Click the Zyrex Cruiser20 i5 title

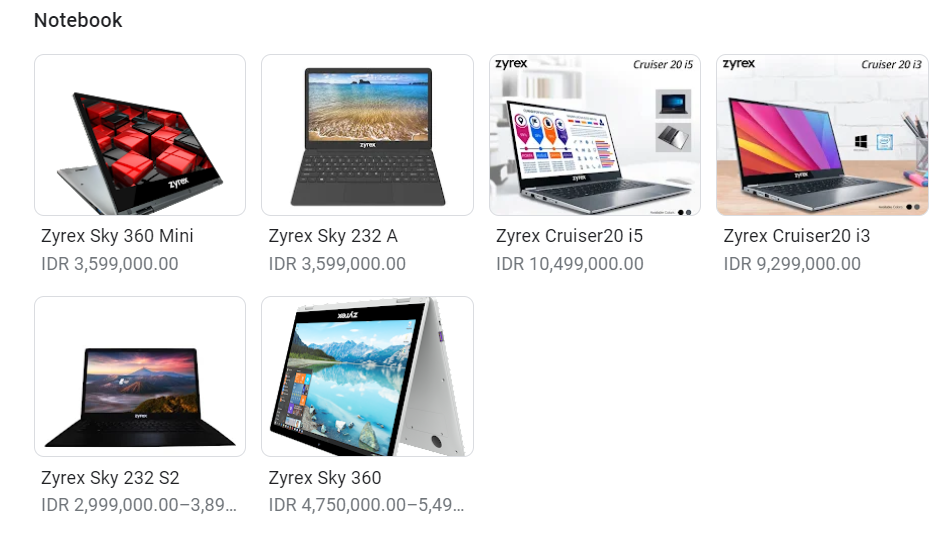(x=570, y=236)
